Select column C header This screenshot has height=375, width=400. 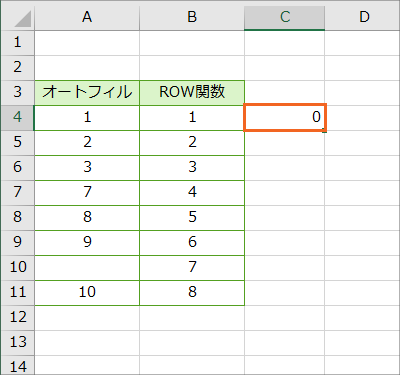pyautogui.click(x=284, y=17)
